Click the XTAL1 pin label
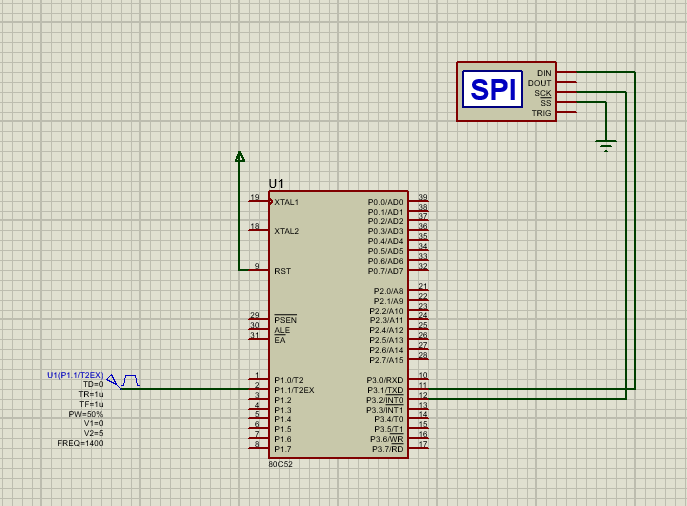Screen dimensions: 687x506 pyautogui.click(x=287, y=202)
